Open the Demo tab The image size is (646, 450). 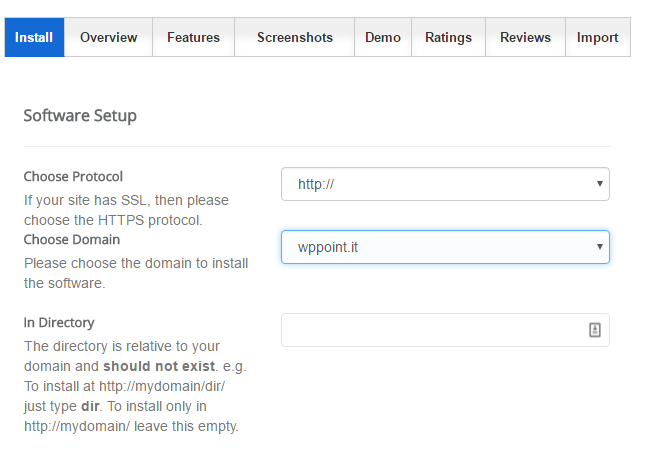point(383,37)
